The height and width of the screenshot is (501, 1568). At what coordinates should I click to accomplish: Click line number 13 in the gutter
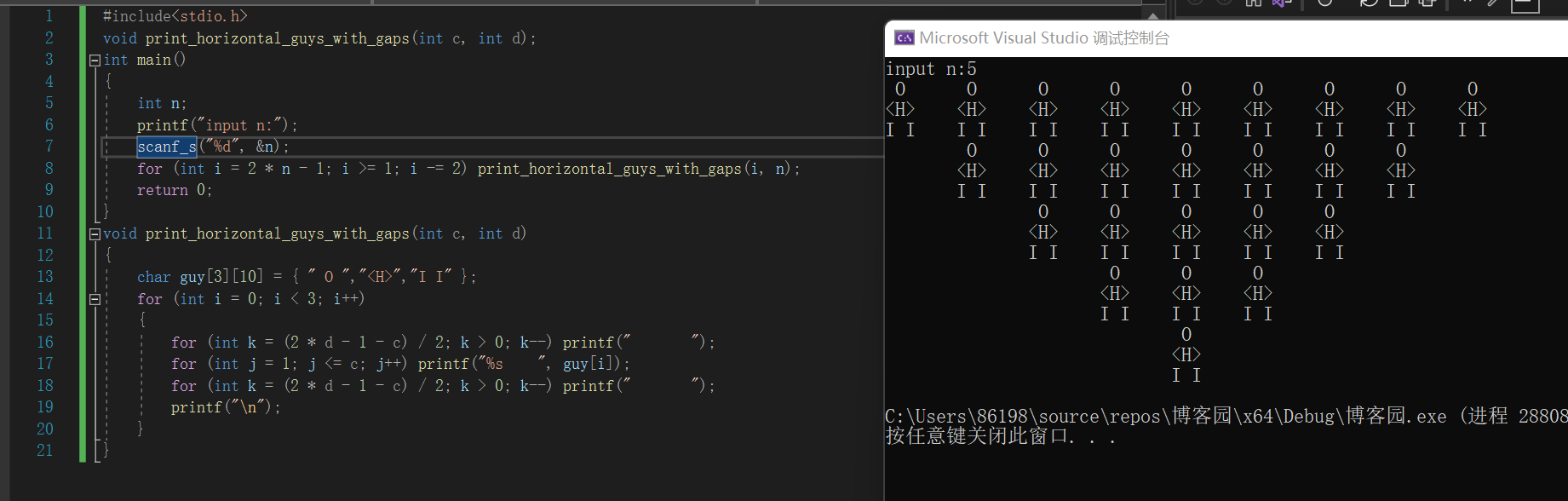pyautogui.click(x=45, y=277)
